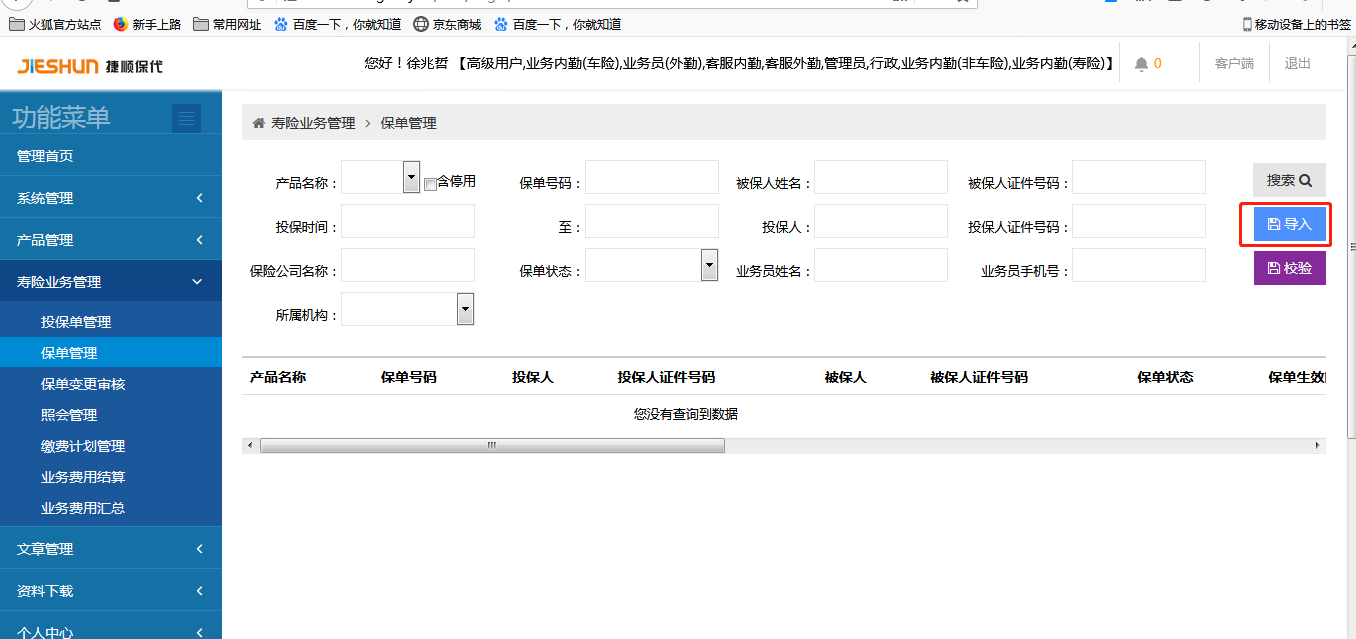The width and height of the screenshot is (1356, 639).
Task: Open the 常用网址 bookmark folder
Action: click(x=227, y=24)
